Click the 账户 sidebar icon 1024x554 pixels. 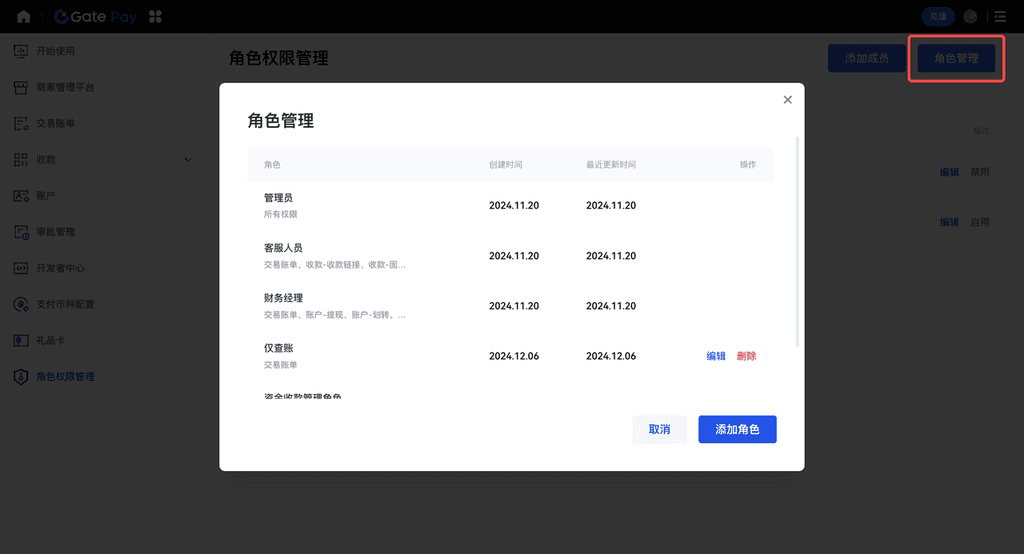[x=20, y=196]
